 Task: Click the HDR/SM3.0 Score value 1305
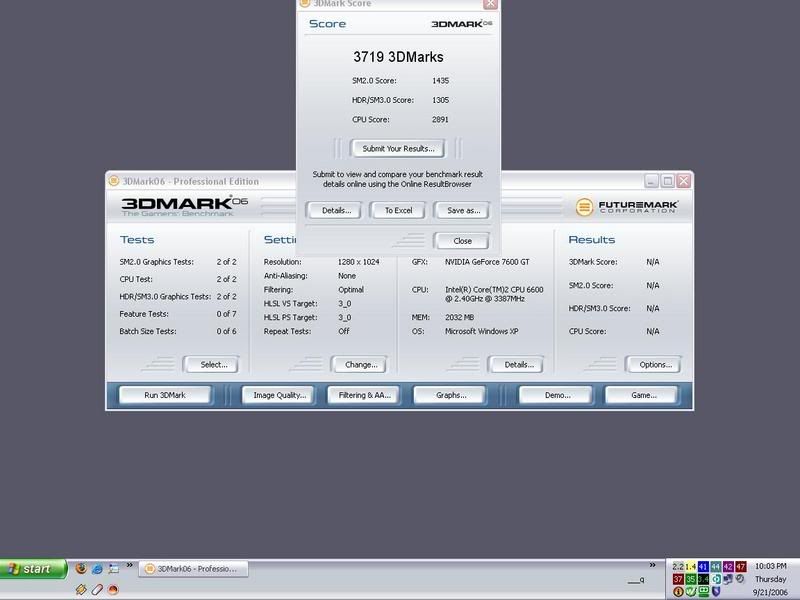(x=440, y=100)
